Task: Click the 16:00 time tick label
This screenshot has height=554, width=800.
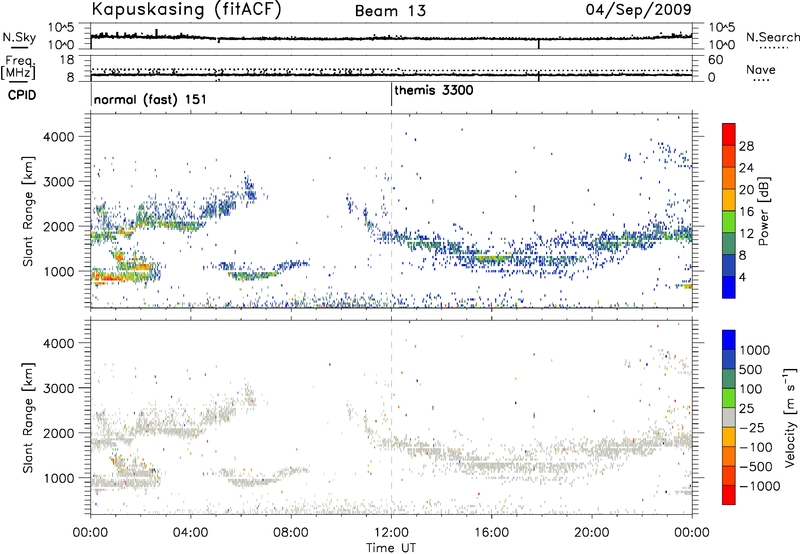Action: (x=491, y=533)
